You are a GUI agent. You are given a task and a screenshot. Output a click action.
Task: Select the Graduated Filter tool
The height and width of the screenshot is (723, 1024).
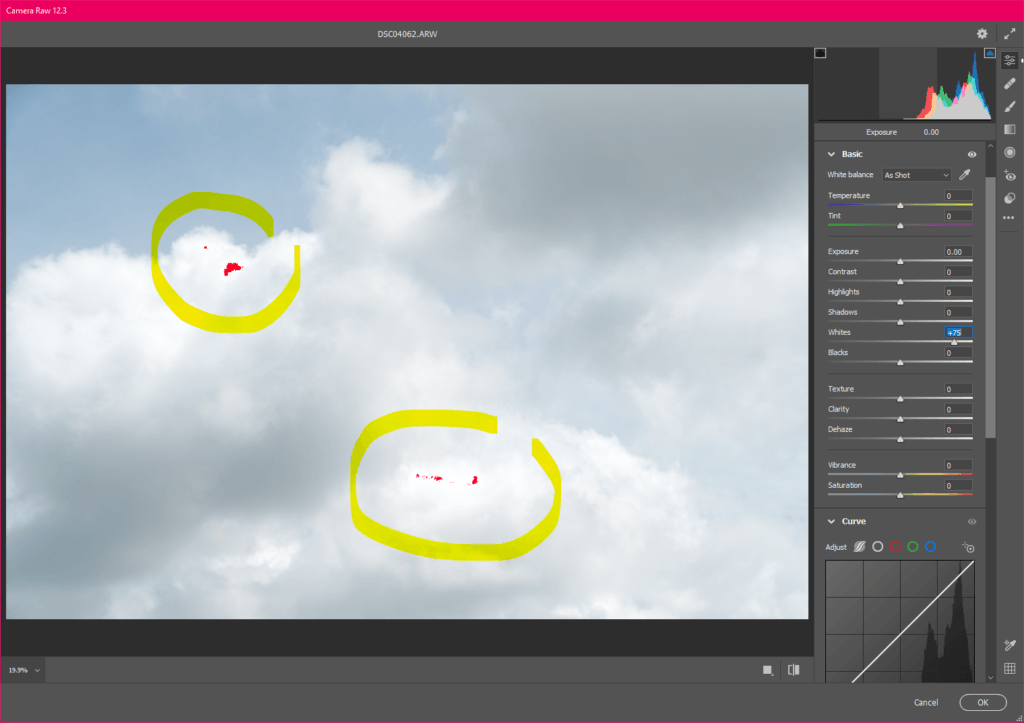[x=1010, y=129]
